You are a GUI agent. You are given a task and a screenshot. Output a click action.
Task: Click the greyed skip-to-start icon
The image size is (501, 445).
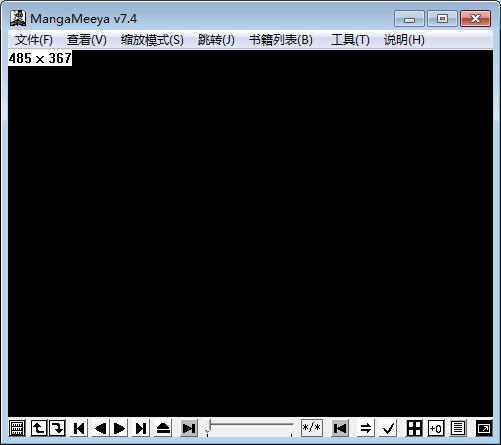coord(340,428)
